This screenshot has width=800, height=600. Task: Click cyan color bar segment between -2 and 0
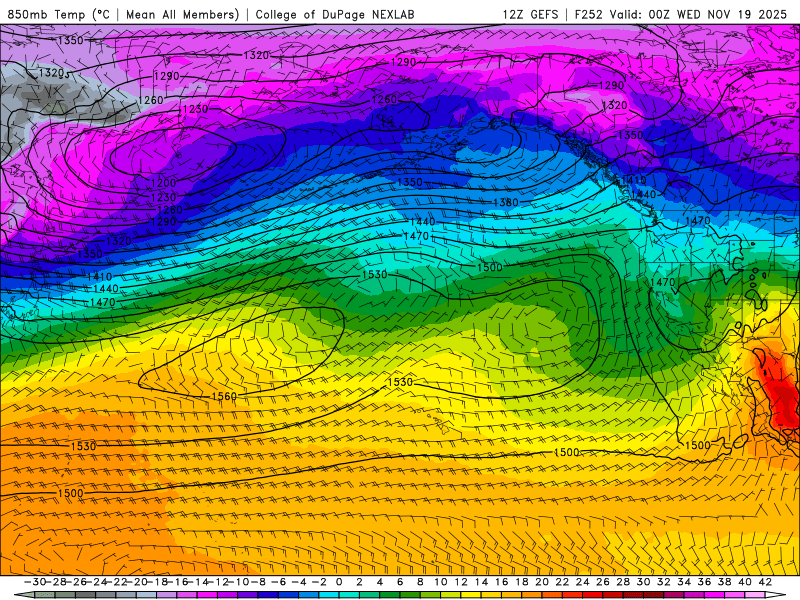329,595
